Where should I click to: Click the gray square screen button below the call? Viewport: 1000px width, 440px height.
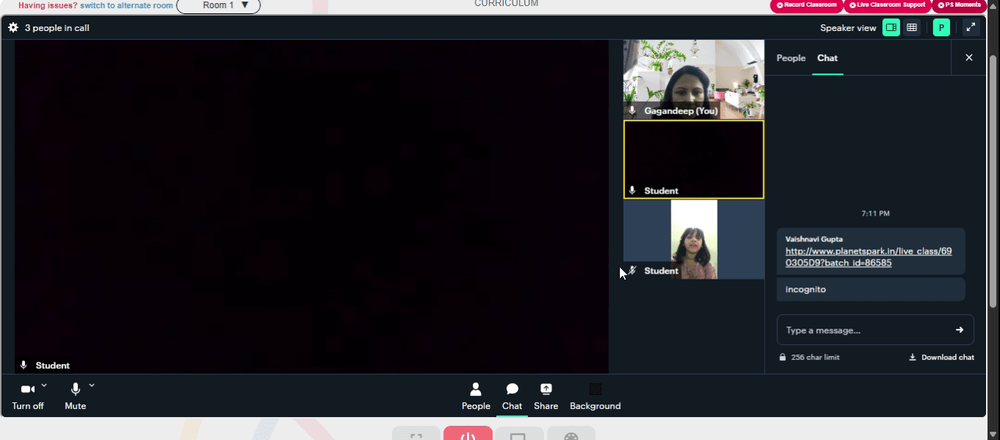(x=519, y=434)
